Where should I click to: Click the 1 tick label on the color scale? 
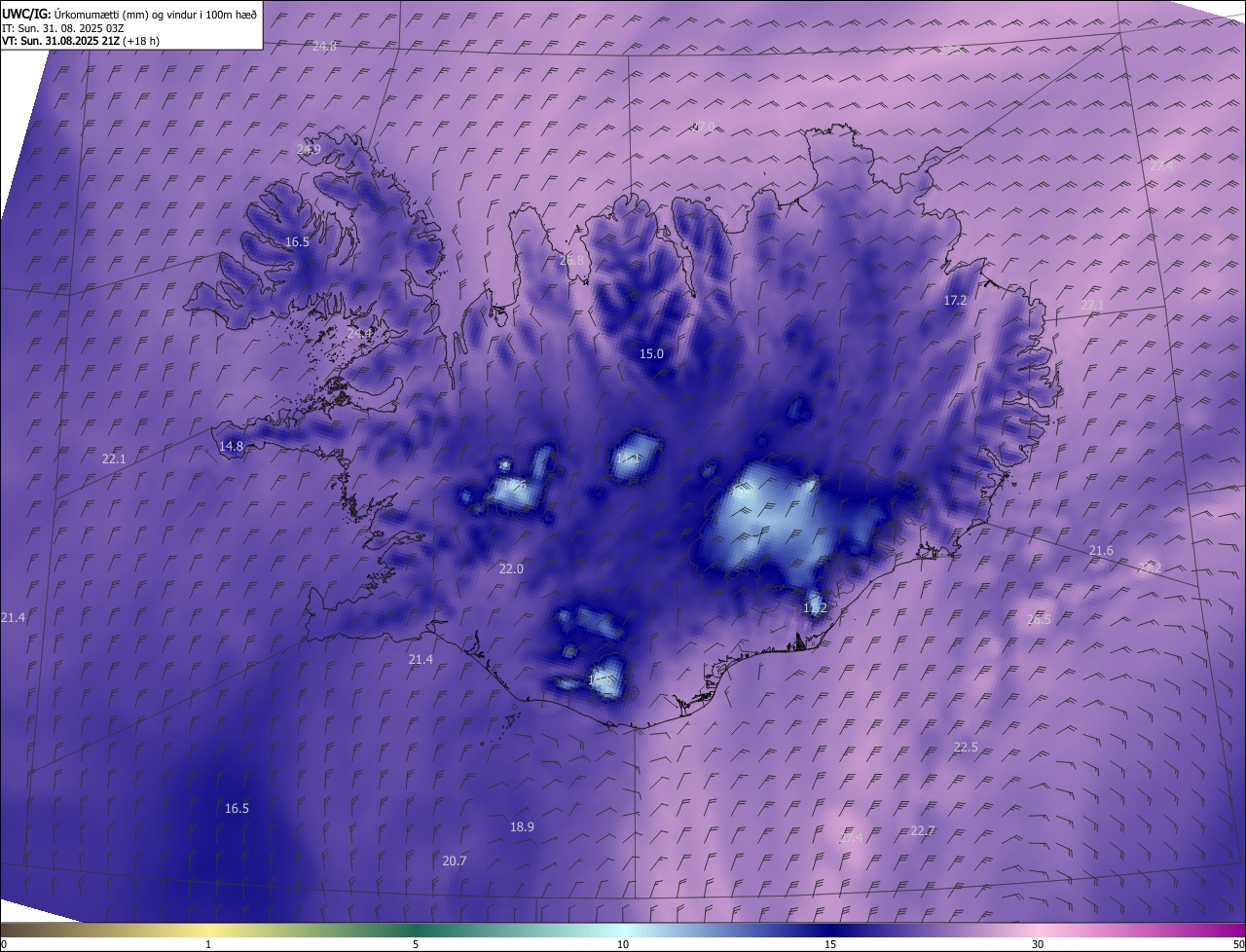[x=208, y=944]
